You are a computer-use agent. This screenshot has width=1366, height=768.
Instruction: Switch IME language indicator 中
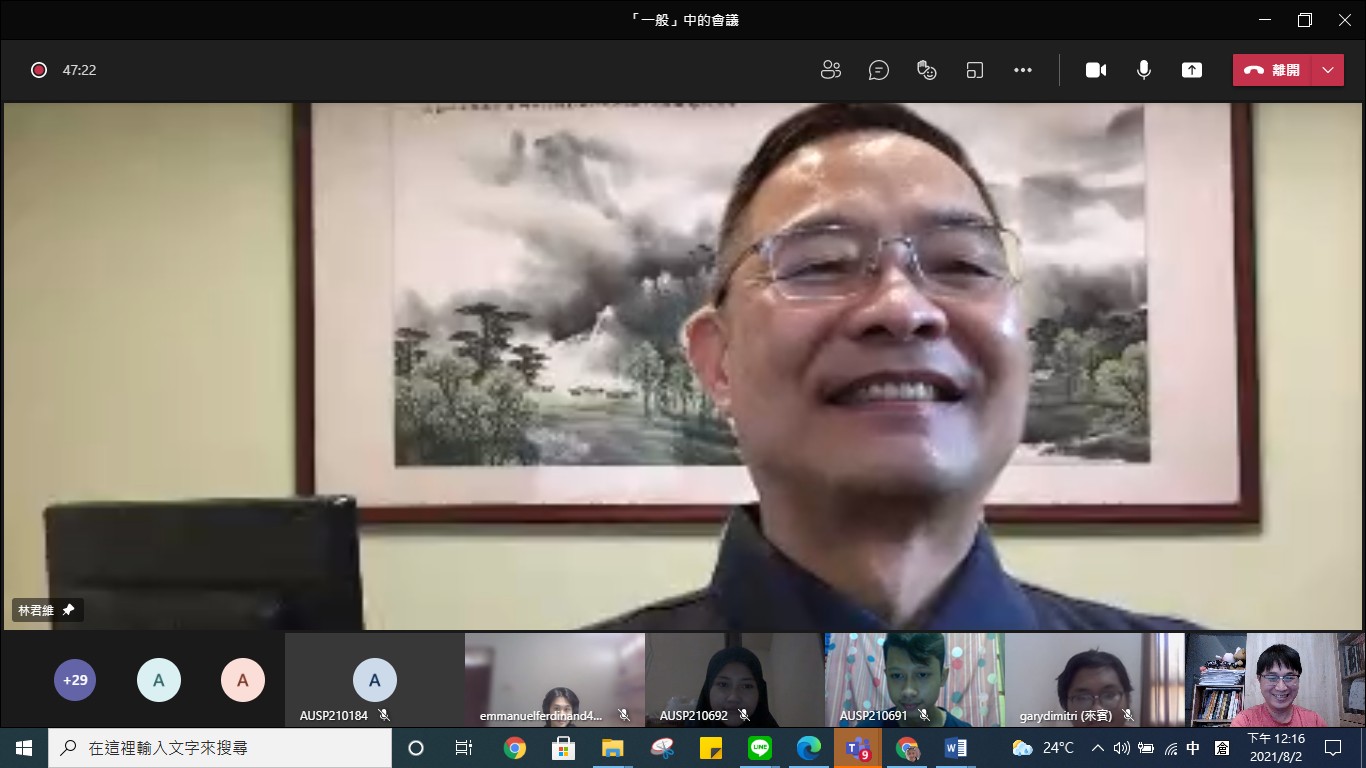pyautogui.click(x=1193, y=748)
